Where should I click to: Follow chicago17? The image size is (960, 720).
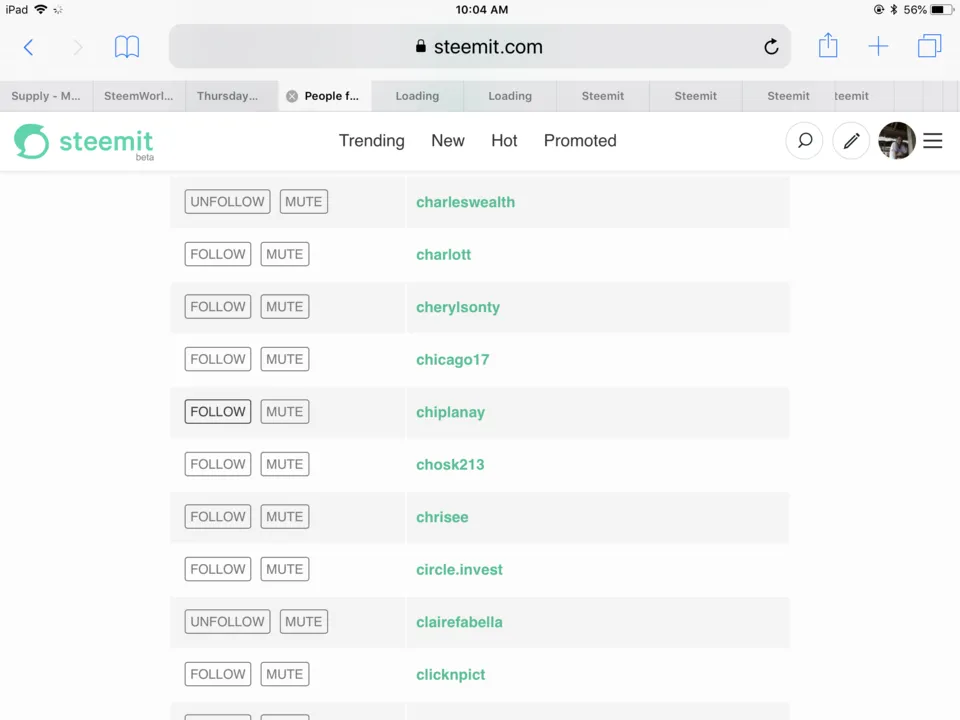coord(218,359)
